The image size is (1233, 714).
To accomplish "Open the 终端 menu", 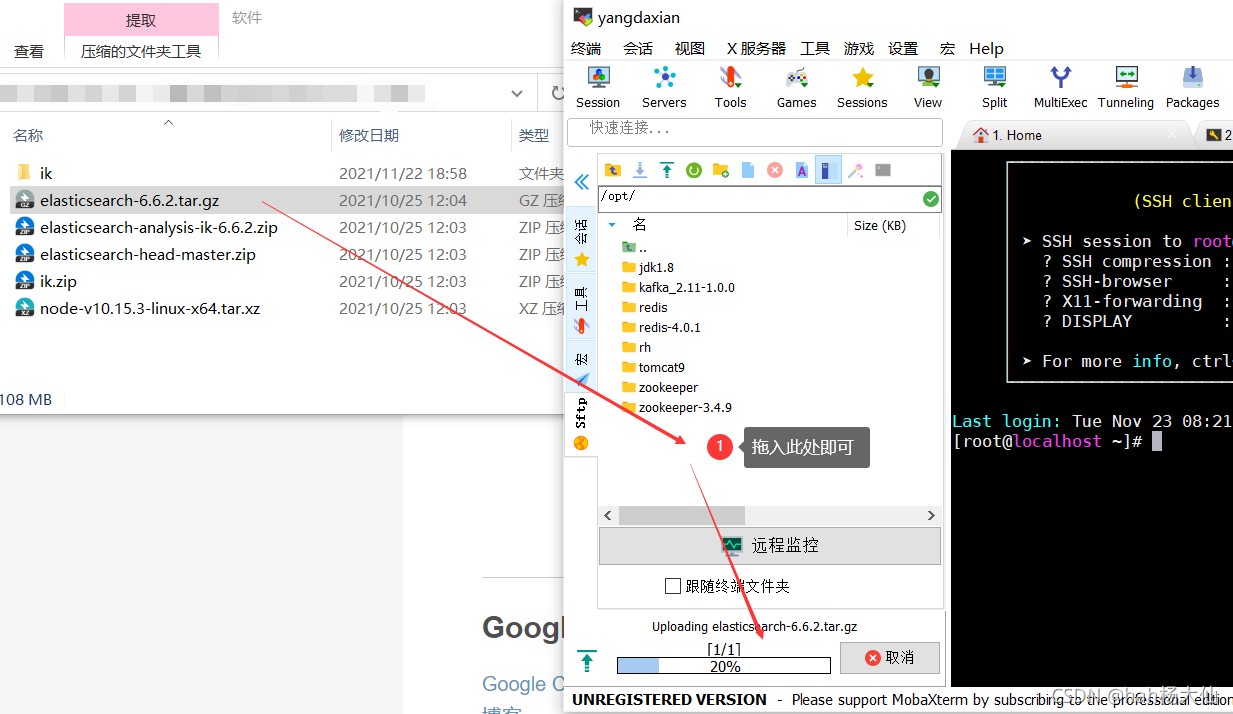I will [586, 48].
